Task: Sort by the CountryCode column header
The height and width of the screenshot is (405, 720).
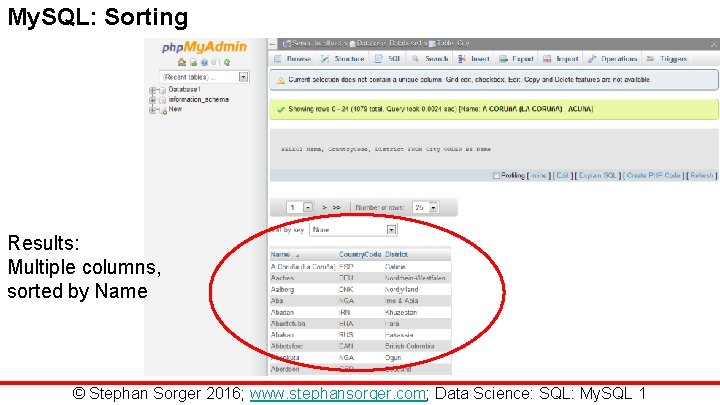Action: point(360,254)
